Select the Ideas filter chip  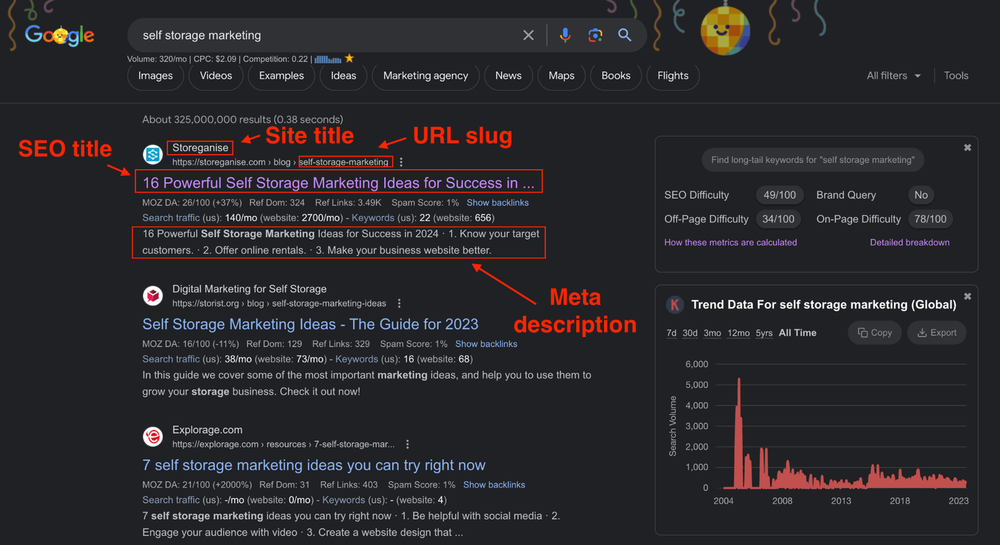(x=343, y=76)
